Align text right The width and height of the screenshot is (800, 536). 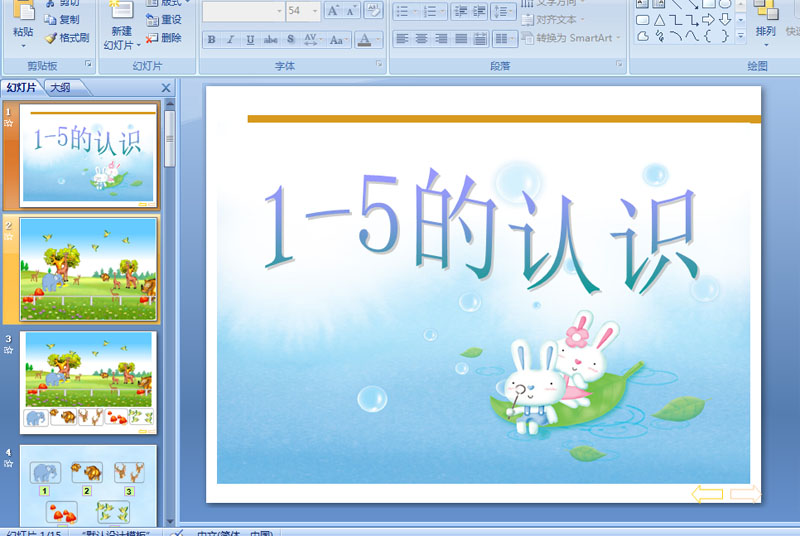click(441, 39)
